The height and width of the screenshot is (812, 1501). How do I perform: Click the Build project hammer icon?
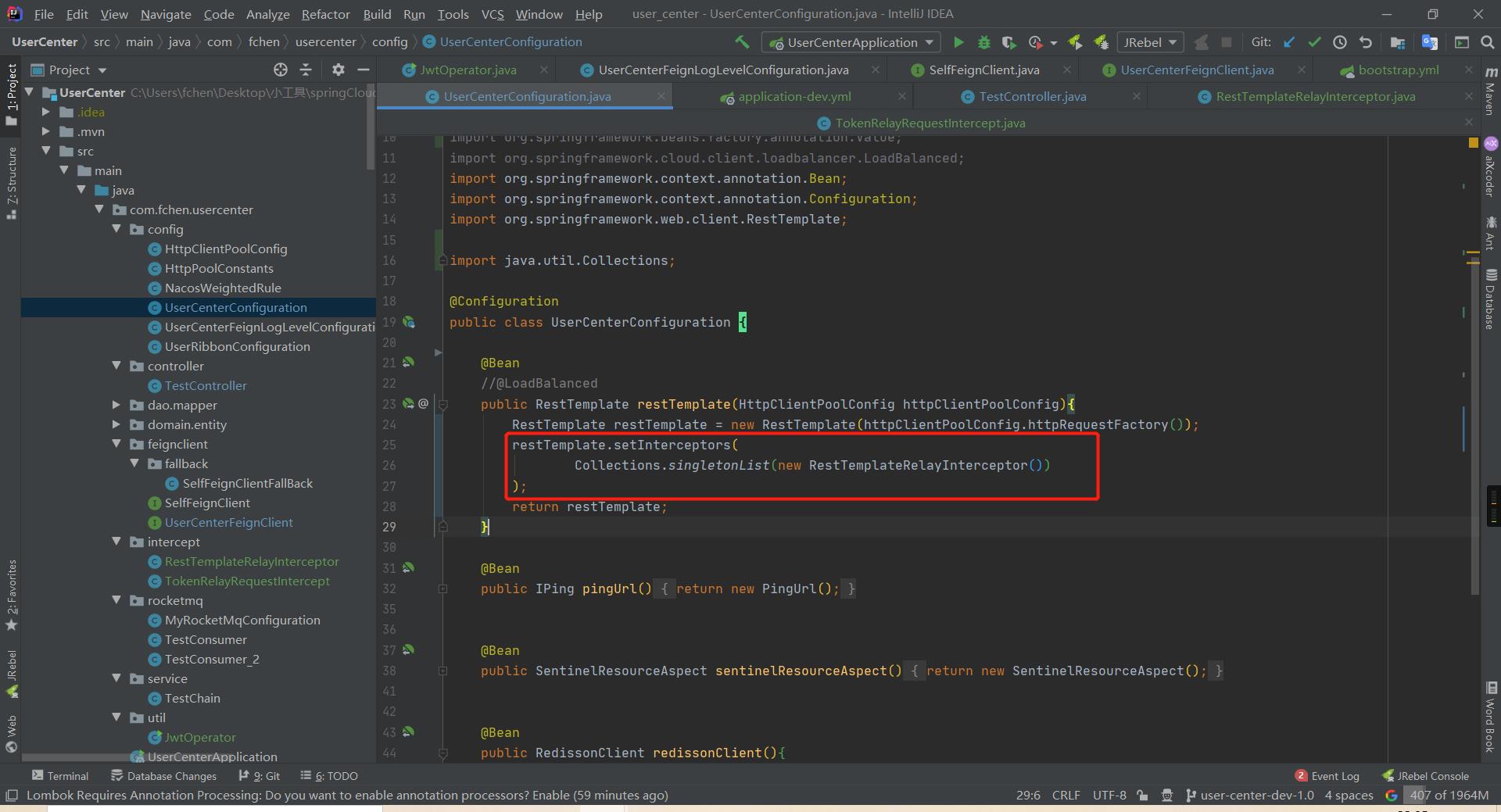[x=742, y=42]
